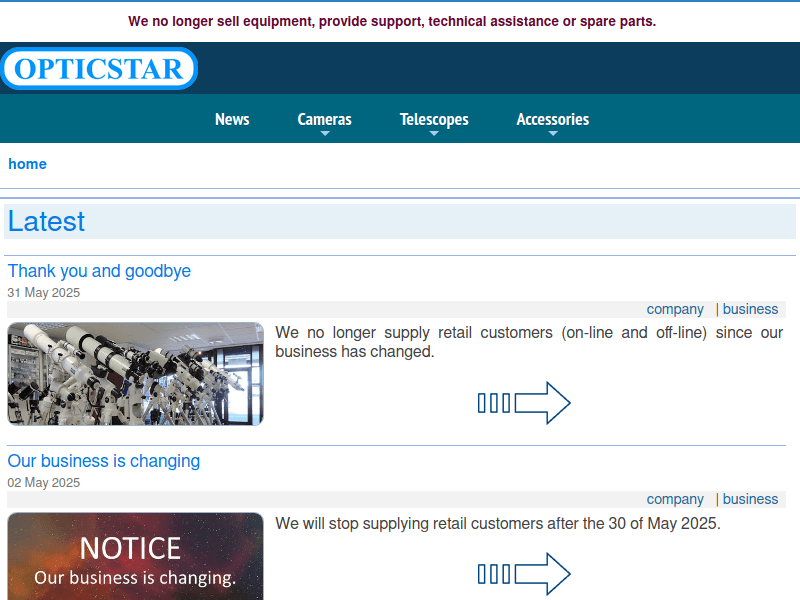Image resolution: width=800 pixels, height=600 pixels.
Task: Click the Opticstar logo
Action: point(99,68)
